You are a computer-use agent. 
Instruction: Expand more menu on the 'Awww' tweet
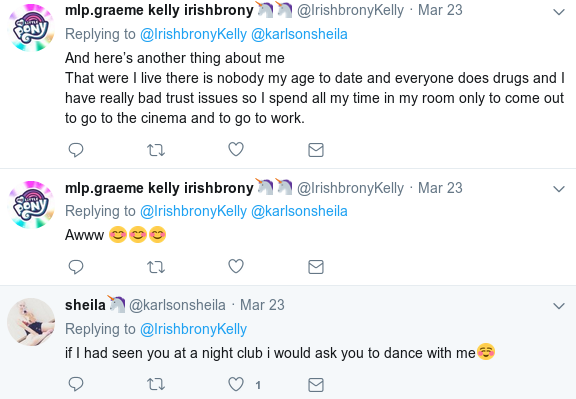click(559, 189)
